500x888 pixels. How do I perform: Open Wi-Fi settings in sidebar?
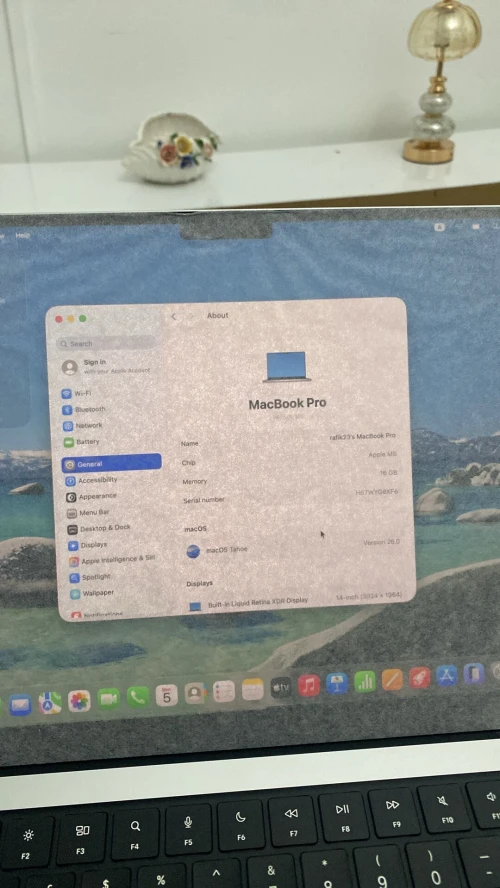pos(76,393)
